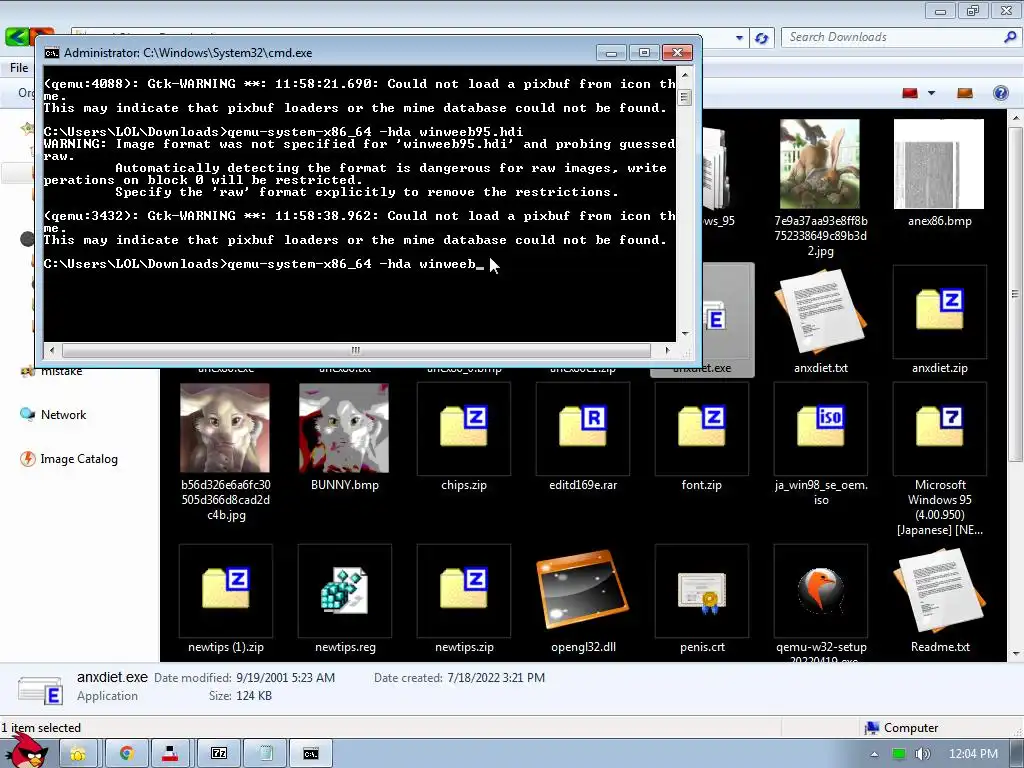Screen dimensions: 1024x768
Task: Select the 7e9a37aa93e8ff8b jpg image thumbnail
Action: [820, 164]
